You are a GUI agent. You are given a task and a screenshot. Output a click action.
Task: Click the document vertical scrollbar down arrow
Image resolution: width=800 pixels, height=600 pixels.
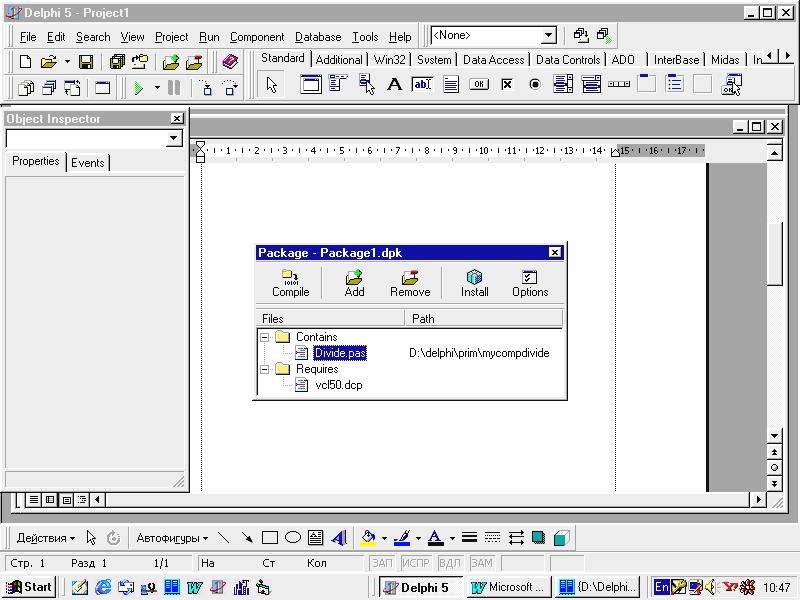tap(774, 436)
